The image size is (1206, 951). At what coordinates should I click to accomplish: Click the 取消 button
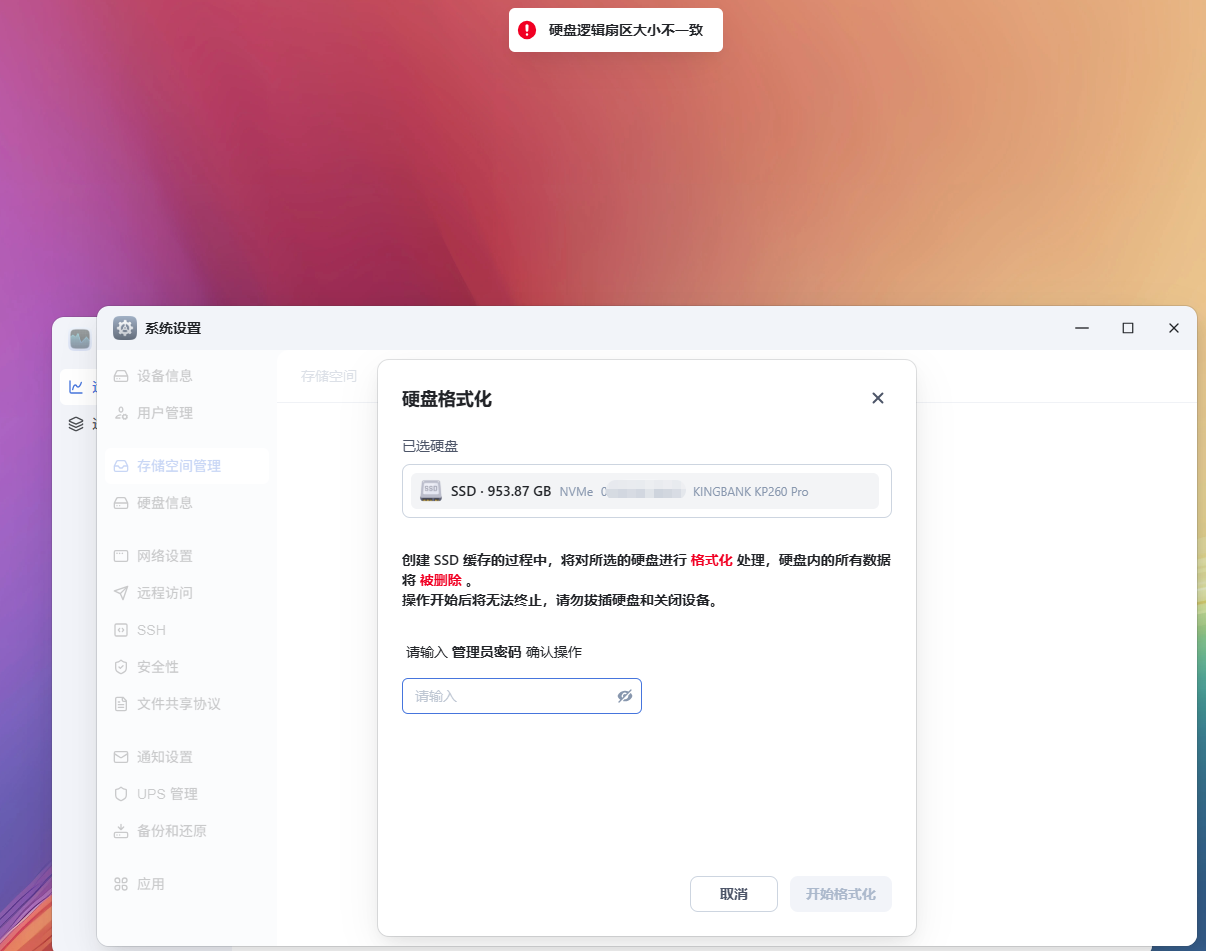tap(734, 894)
